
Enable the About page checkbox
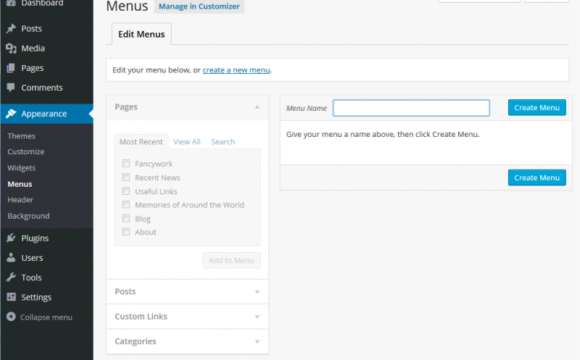[126, 232]
